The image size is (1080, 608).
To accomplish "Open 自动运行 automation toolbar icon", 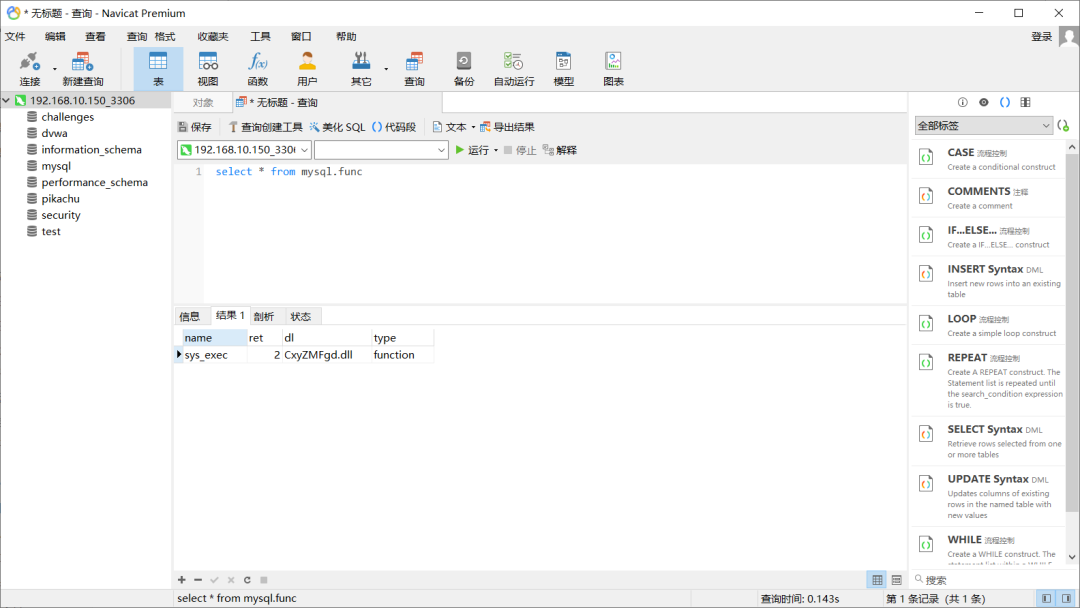I will 514,69.
